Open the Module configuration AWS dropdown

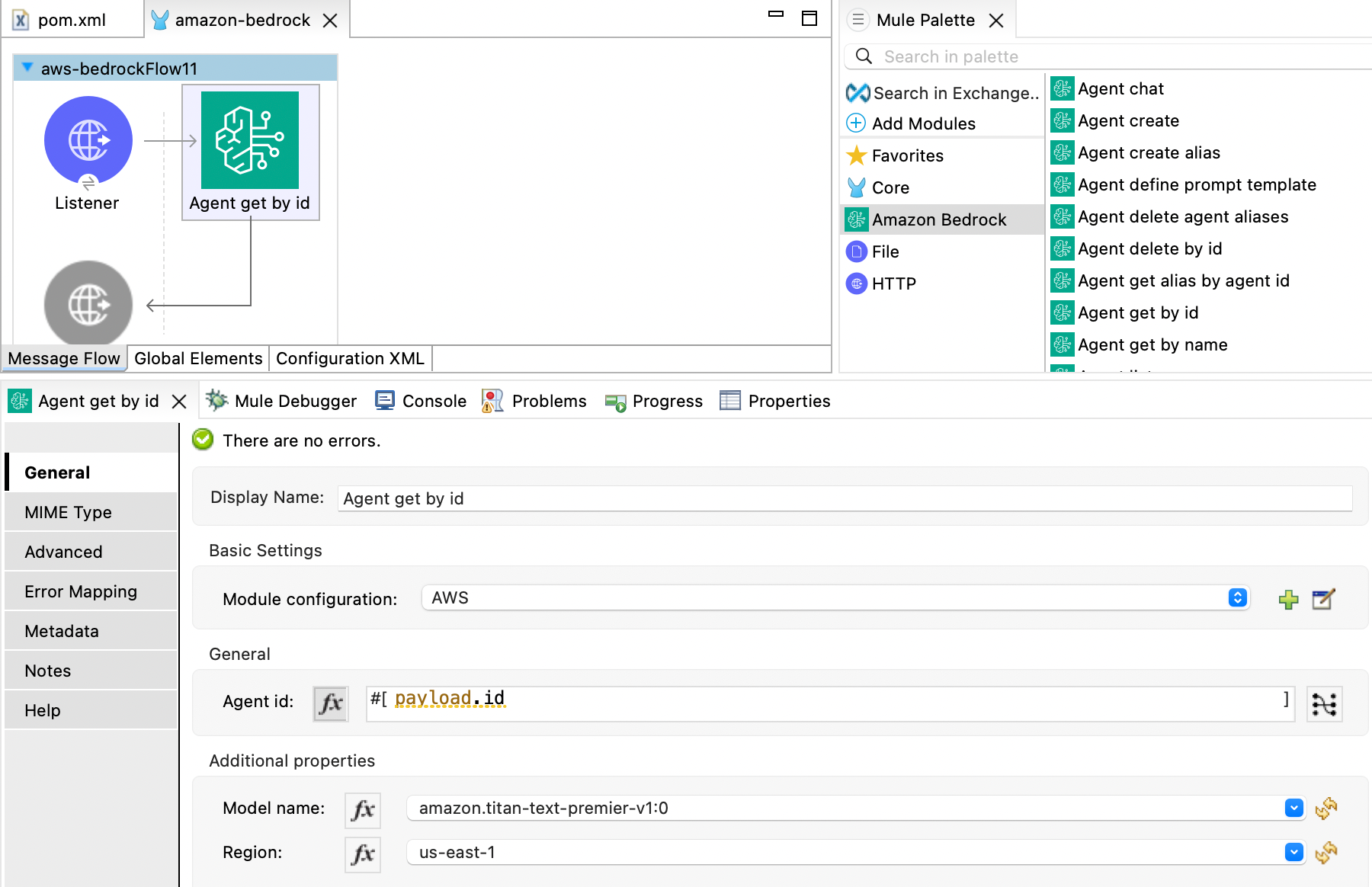[835, 598]
